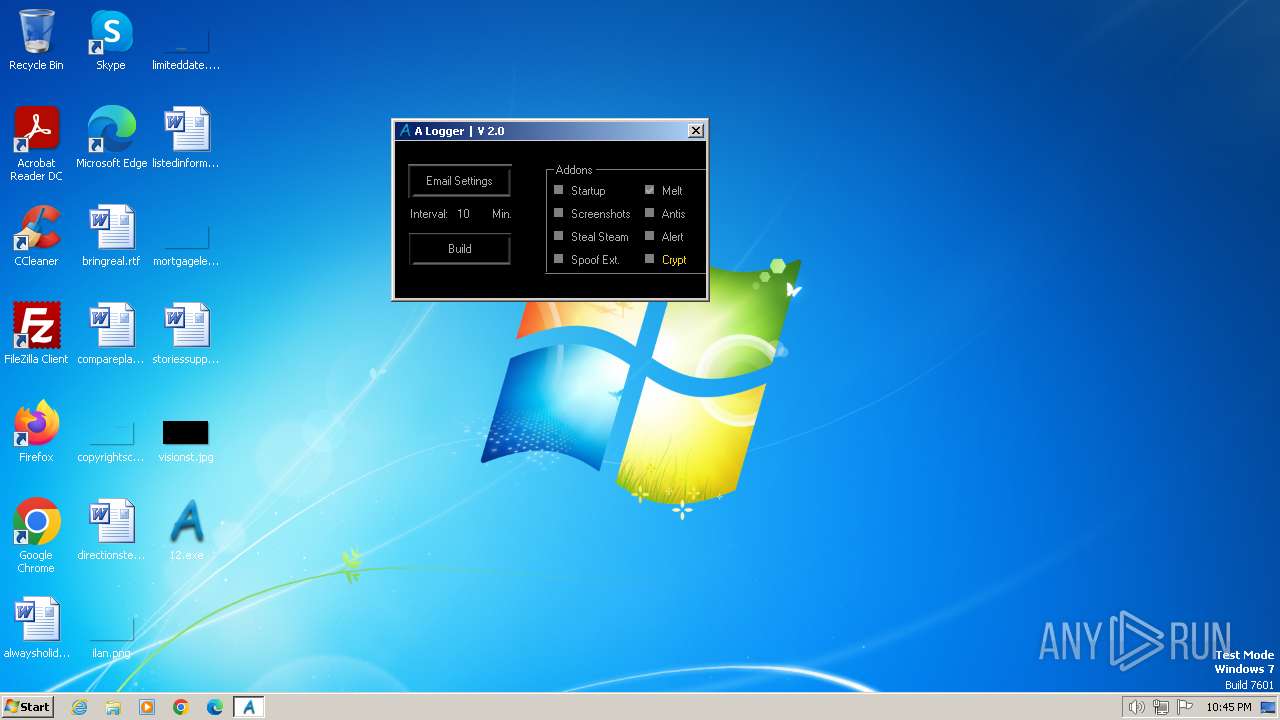Select the visionst.jpg image thumbnail
Image resolution: width=1280 pixels, height=720 pixels.
(x=186, y=432)
